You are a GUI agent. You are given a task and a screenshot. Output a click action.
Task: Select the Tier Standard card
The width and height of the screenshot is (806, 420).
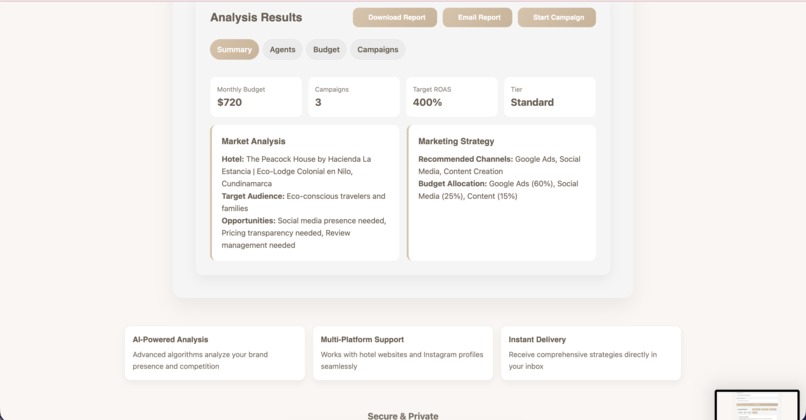(x=550, y=97)
